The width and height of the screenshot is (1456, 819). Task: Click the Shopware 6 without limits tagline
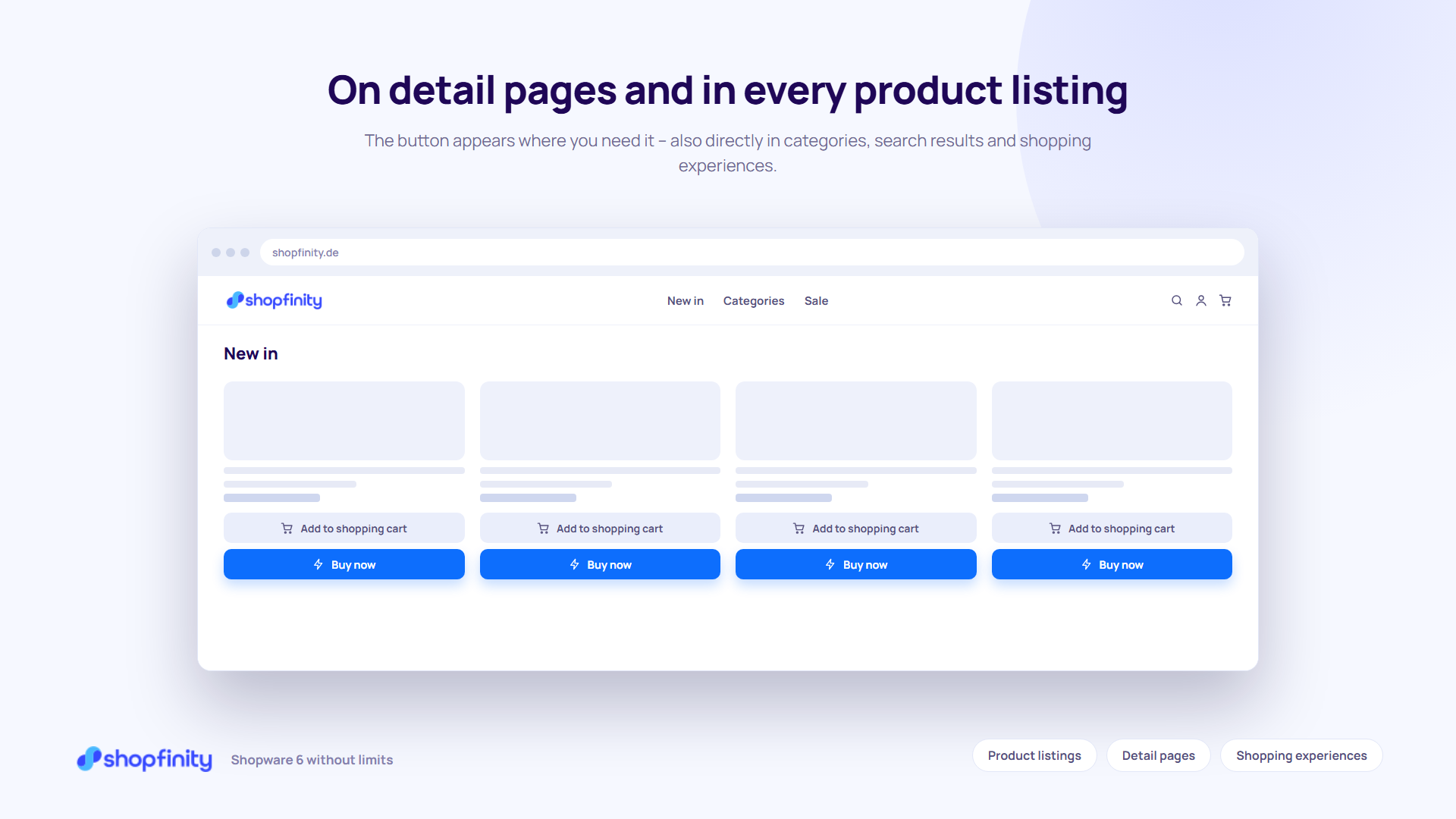click(312, 760)
